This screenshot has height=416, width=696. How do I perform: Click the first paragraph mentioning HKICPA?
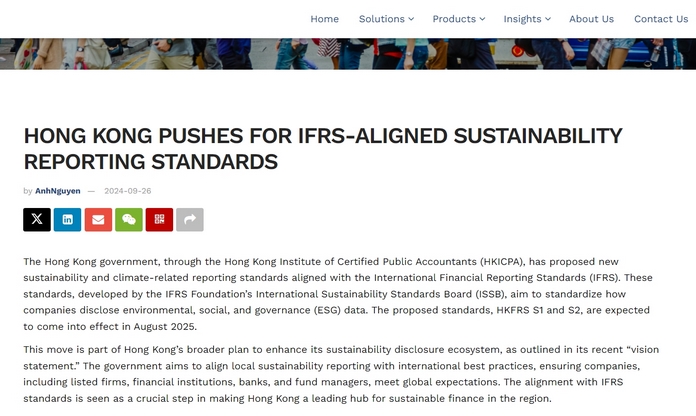coord(340,293)
